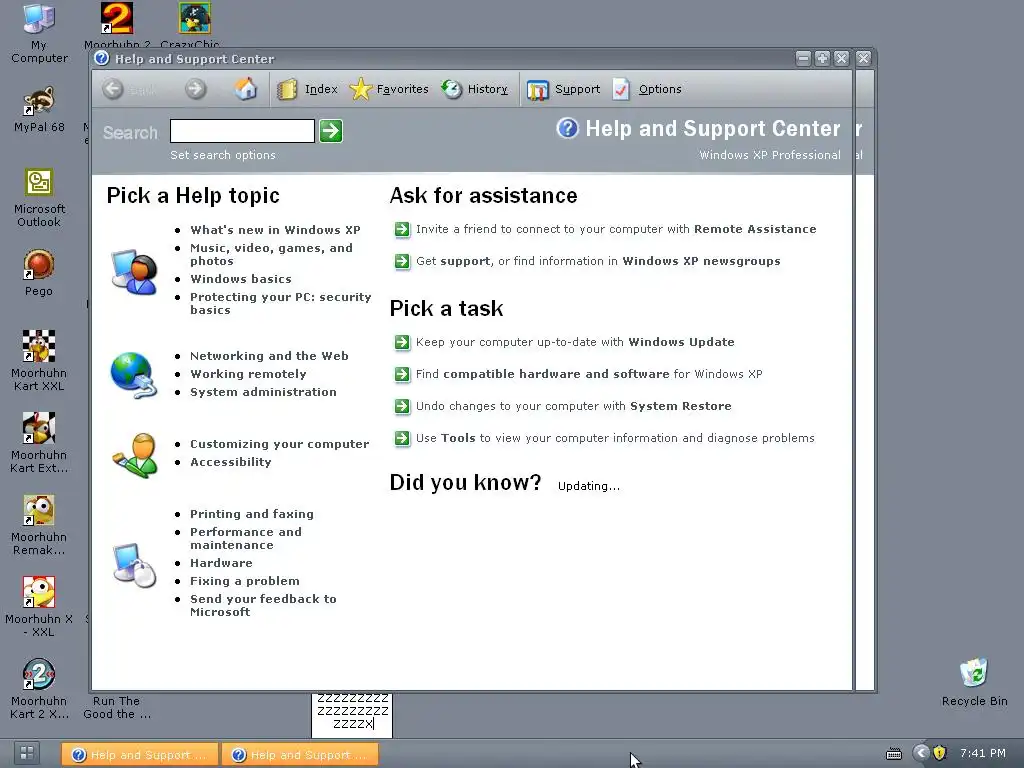Click the computer and mouse hardware icon
The height and width of the screenshot is (768, 1024).
[135, 565]
